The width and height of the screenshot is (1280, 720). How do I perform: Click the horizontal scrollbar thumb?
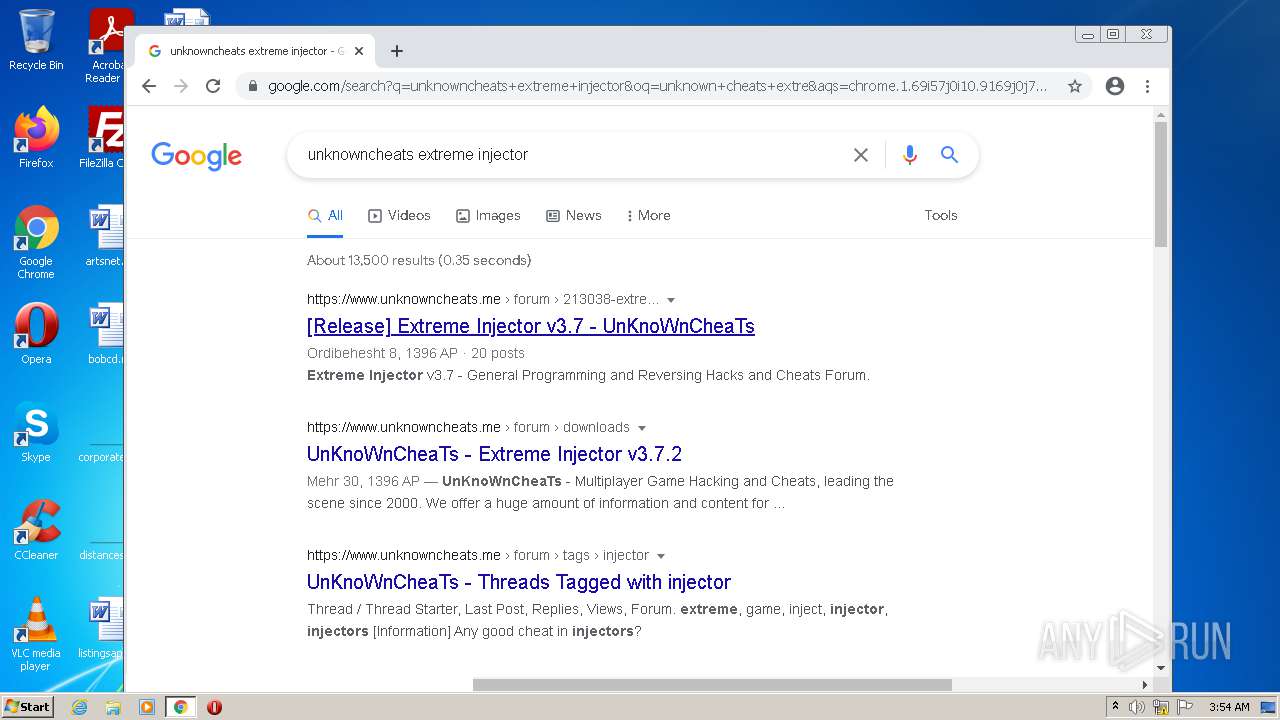point(712,685)
